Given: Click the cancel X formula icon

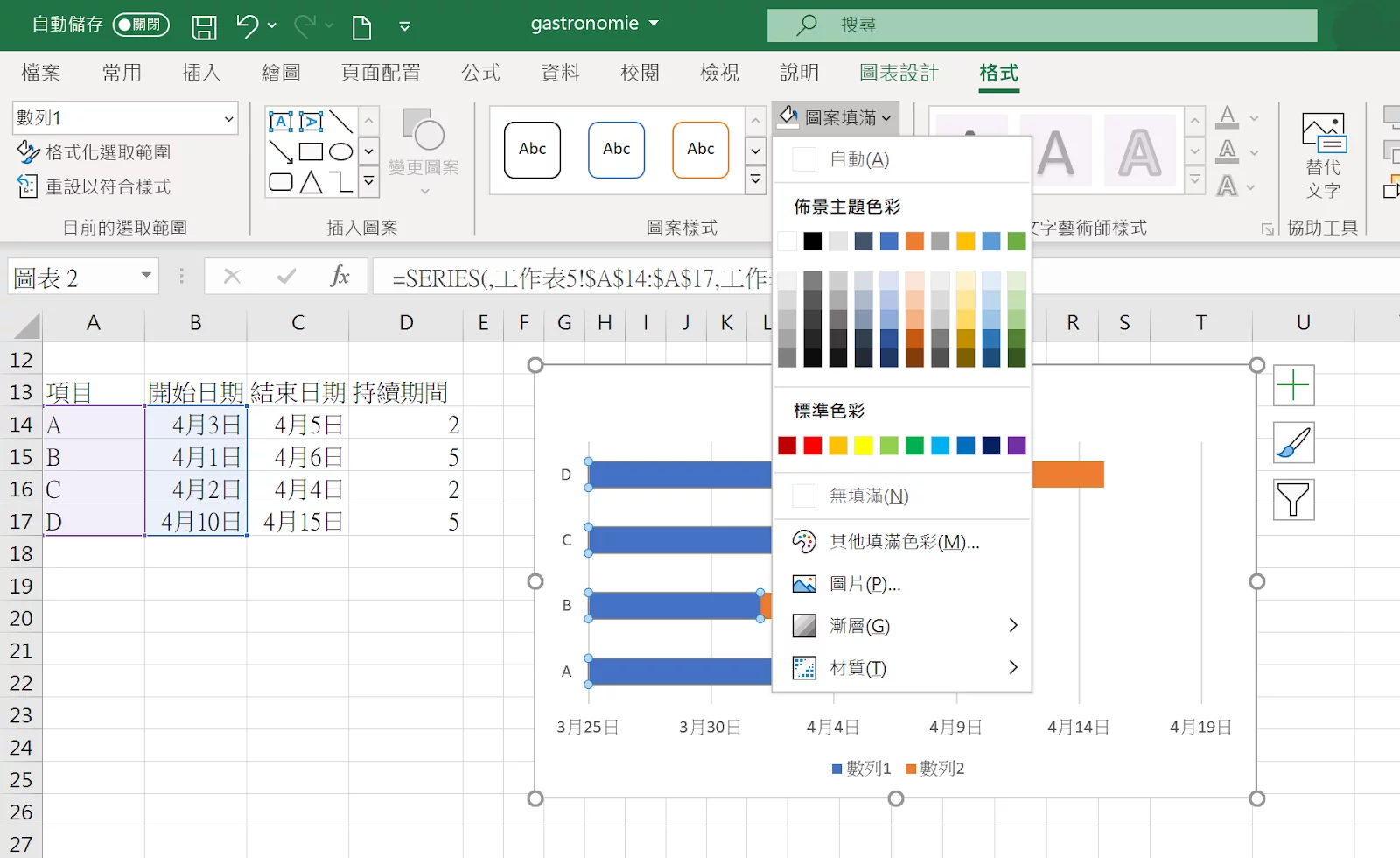Looking at the screenshot, I should tap(232, 277).
